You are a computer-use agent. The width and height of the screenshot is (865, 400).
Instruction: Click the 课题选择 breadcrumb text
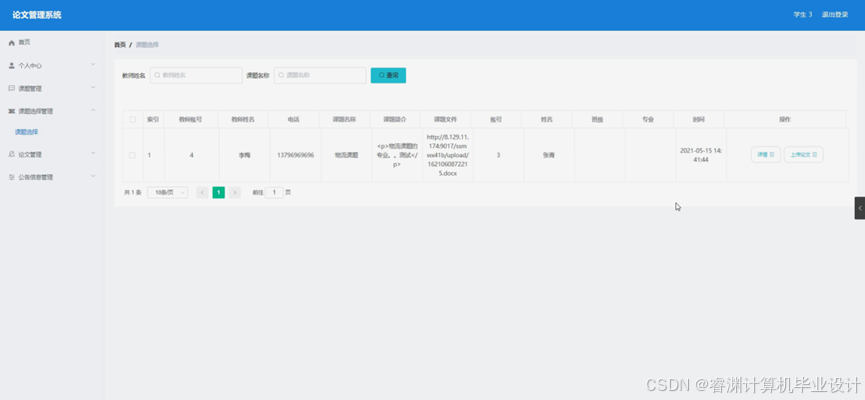[147, 45]
